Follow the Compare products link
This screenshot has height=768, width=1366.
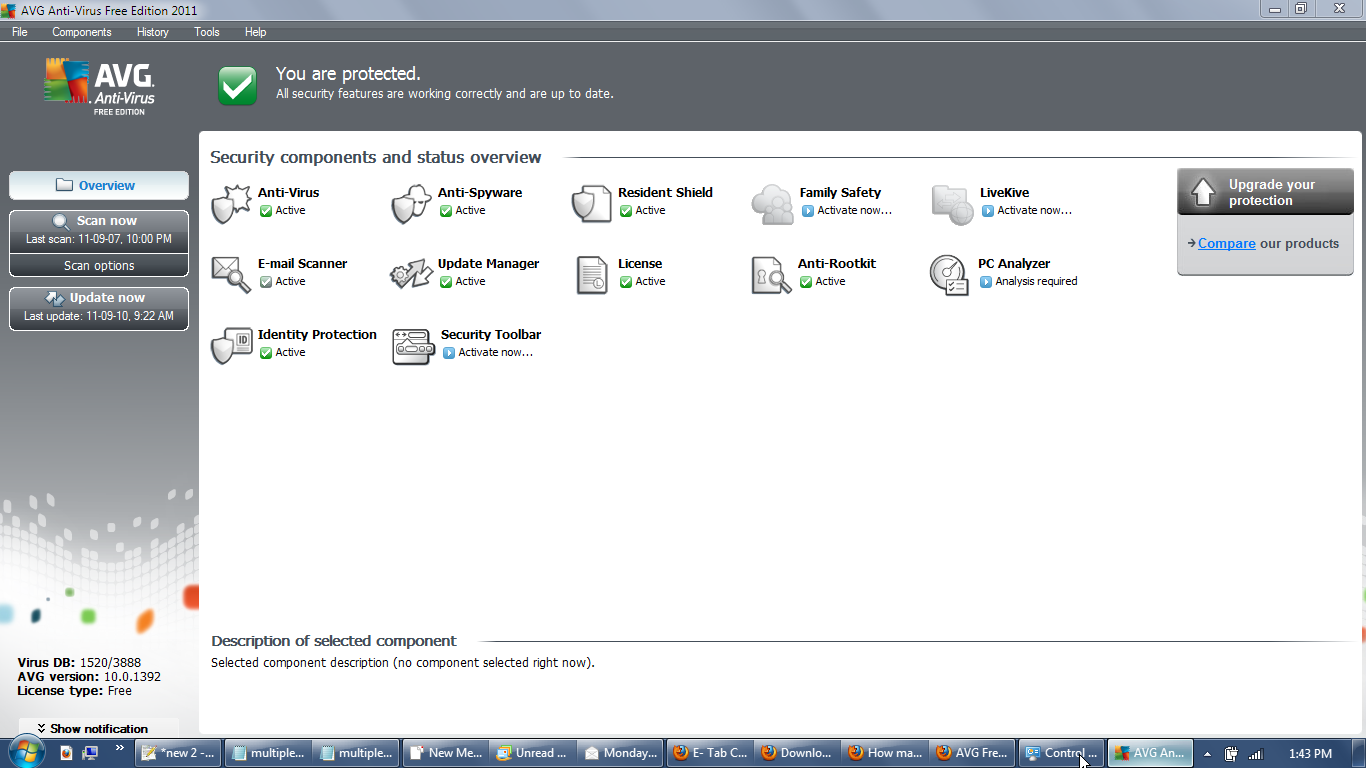pos(1227,243)
